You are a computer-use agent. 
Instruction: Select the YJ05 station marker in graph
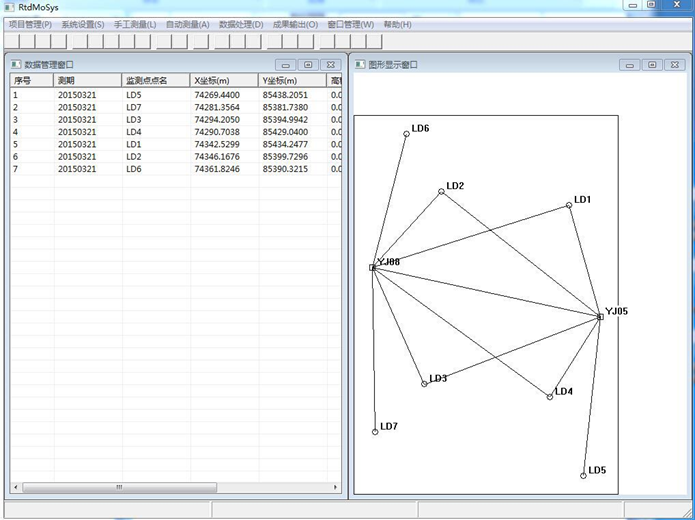pyautogui.click(x=600, y=316)
